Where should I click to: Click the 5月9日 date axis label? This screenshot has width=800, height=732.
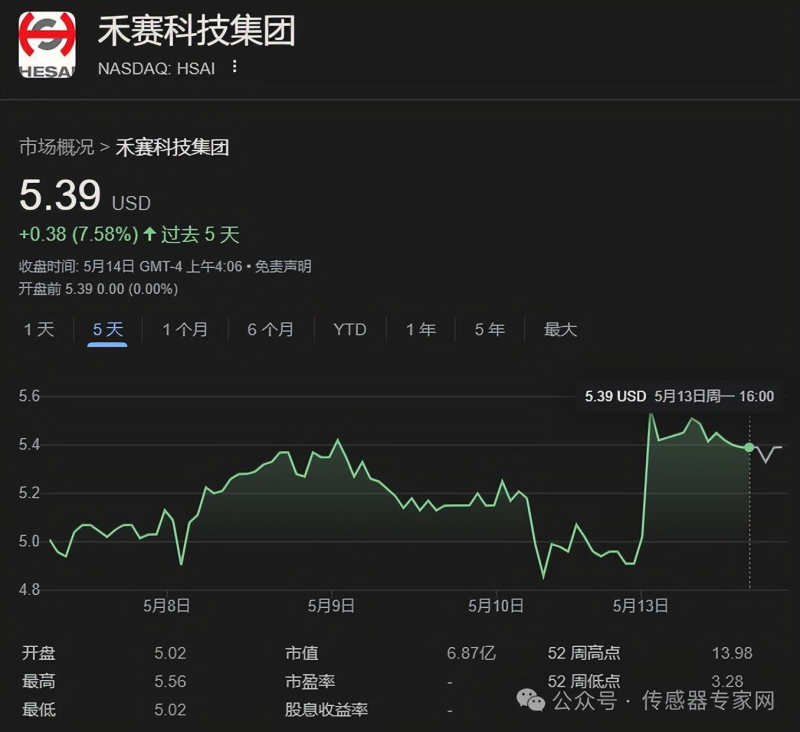331,605
